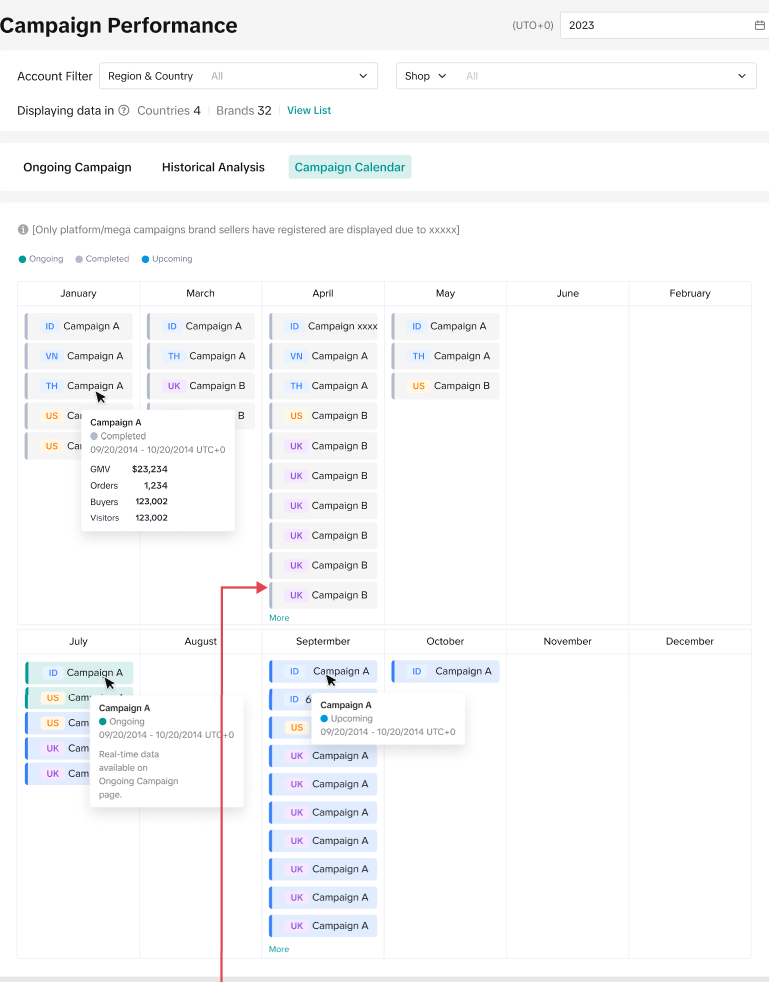
Task: Open the View List link
Action: (x=309, y=111)
